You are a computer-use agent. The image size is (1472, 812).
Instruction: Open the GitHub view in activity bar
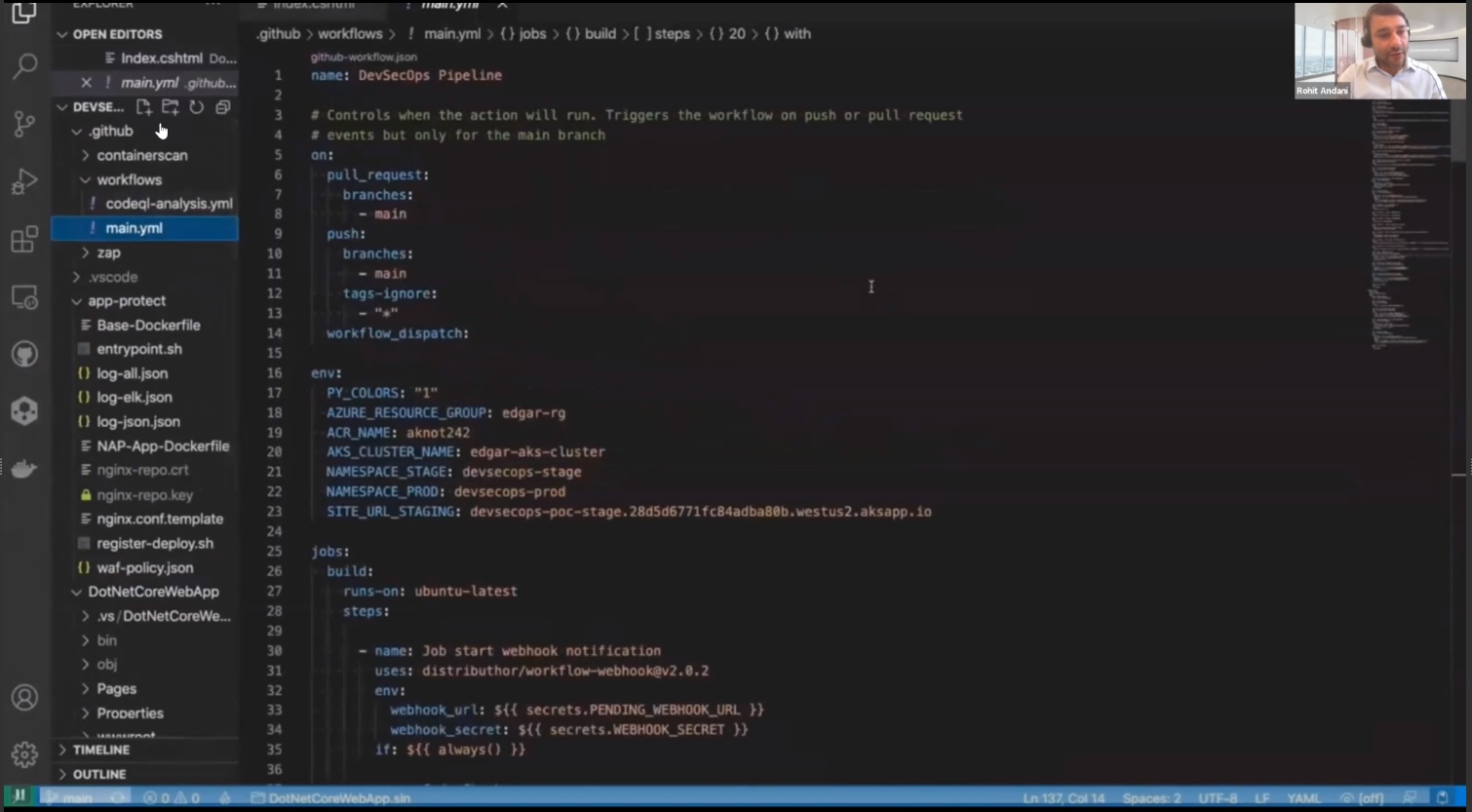24,354
